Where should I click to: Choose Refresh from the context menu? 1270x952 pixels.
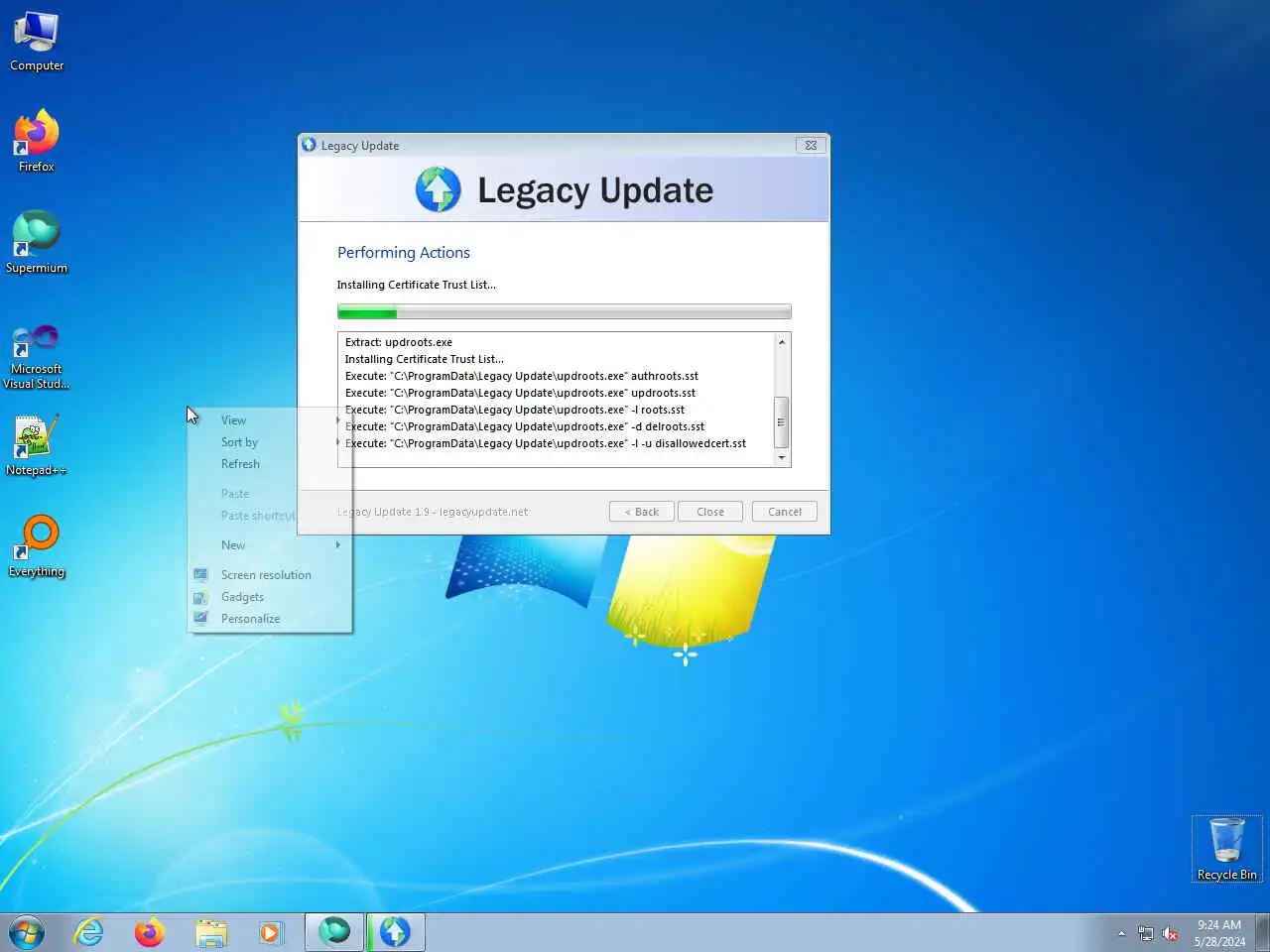(x=270, y=464)
